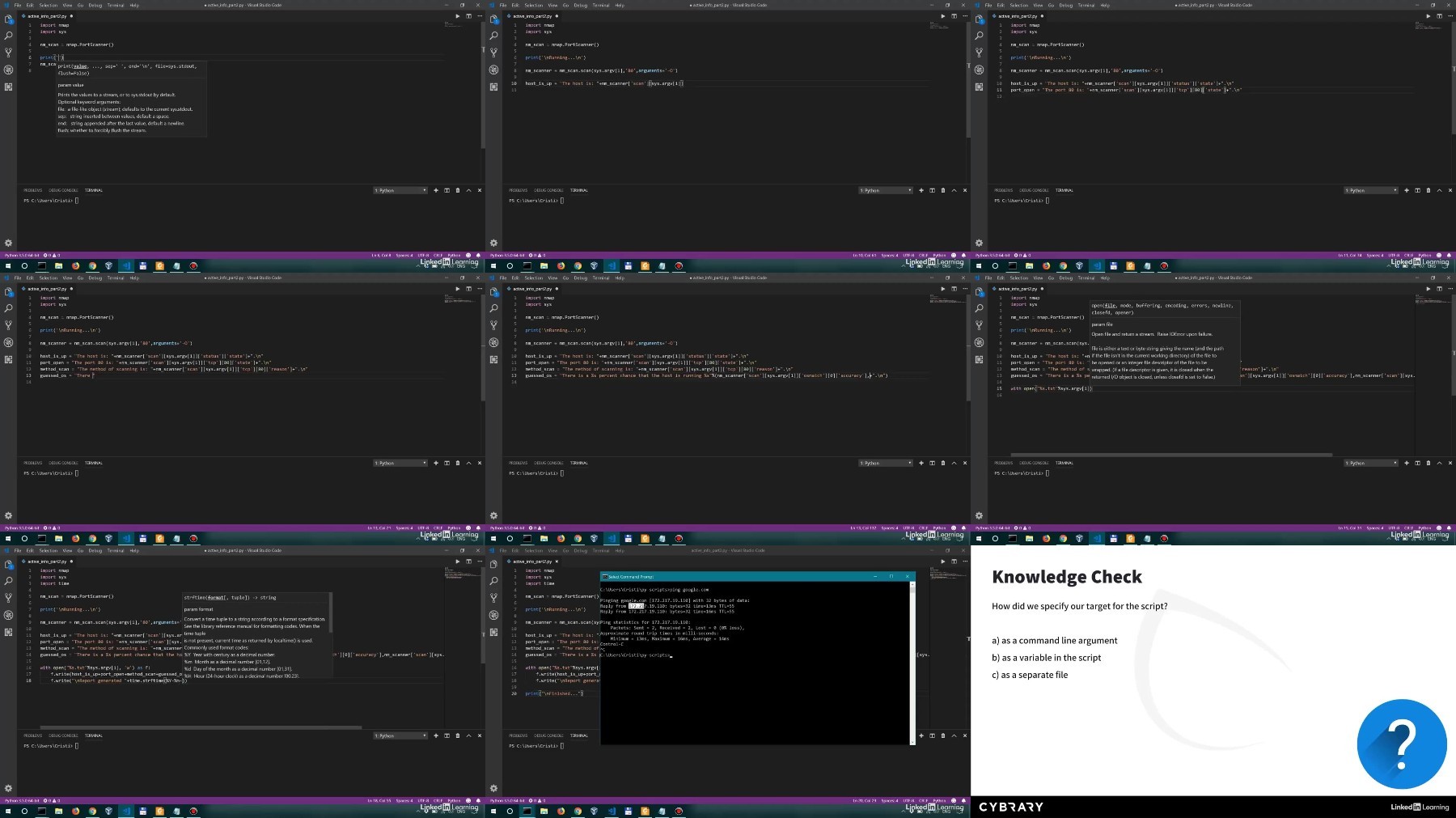Open File menu in the print tooltip frame
This screenshot has width=1456, height=818.
pyautogui.click(x=18, y=5)
